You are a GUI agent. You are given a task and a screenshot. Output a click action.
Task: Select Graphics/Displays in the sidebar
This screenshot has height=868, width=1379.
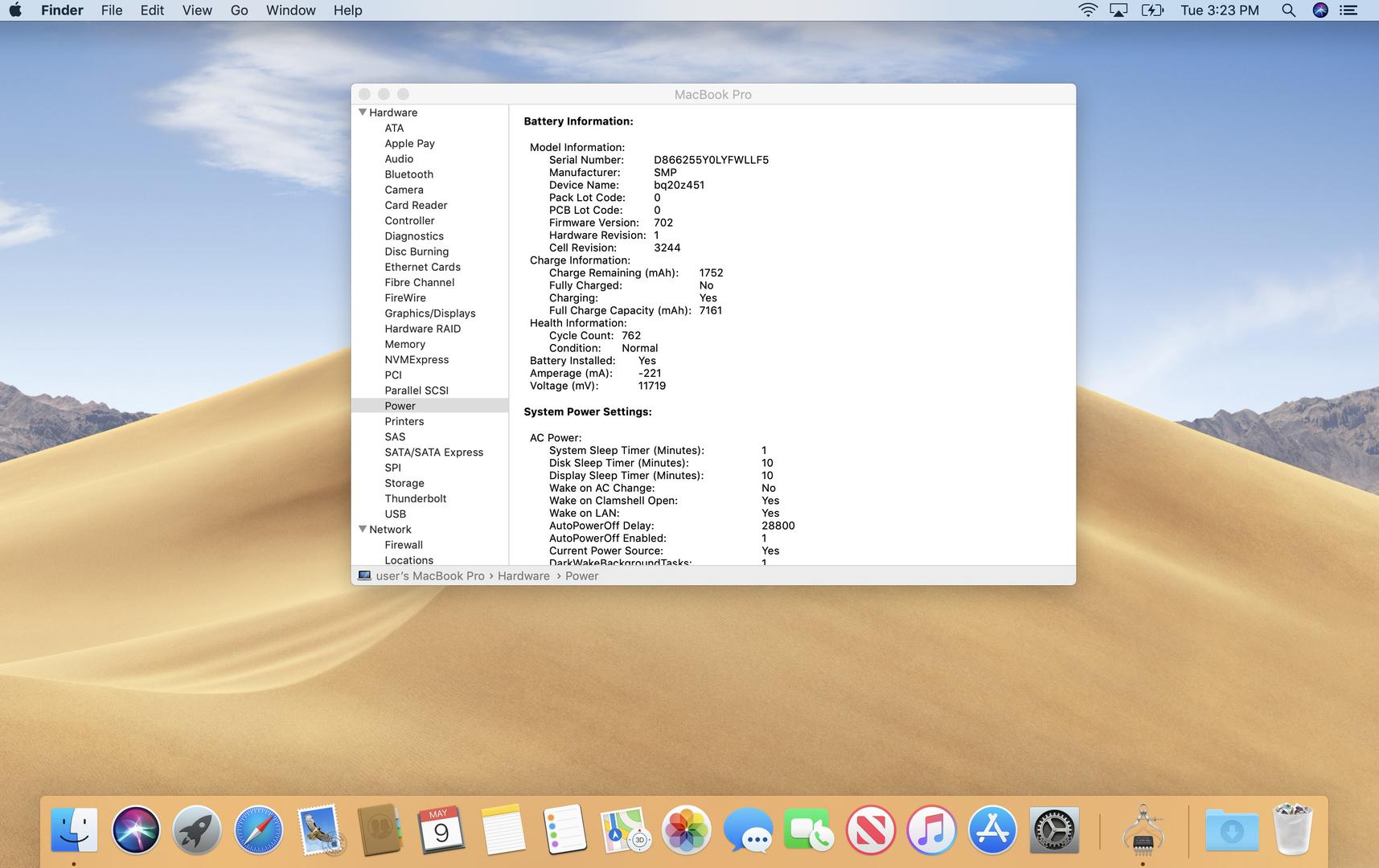[429, 313]
